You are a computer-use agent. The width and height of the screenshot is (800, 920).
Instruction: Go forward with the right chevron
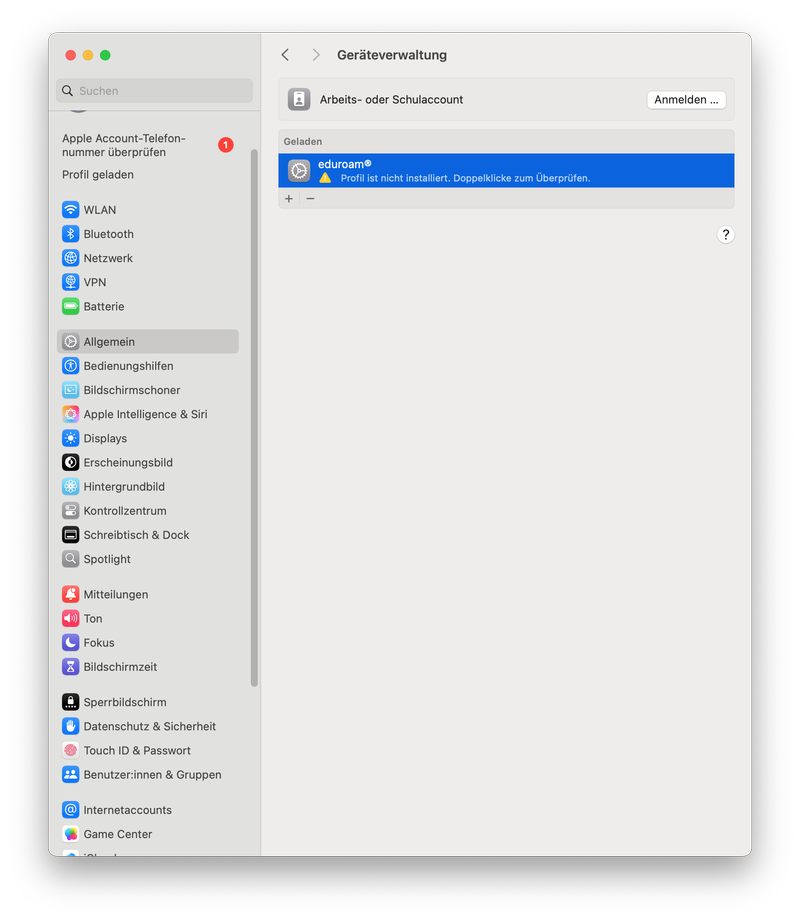click(316, 55)
